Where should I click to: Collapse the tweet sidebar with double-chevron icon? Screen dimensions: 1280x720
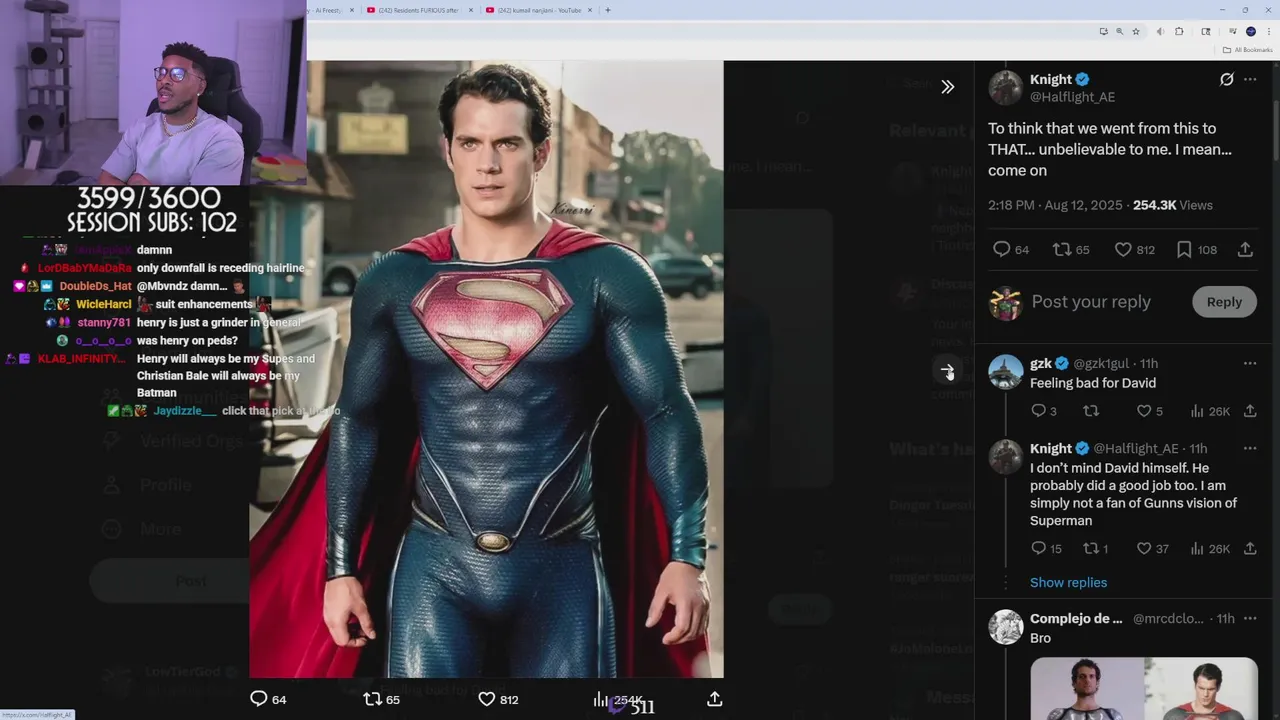pos(947,87)
